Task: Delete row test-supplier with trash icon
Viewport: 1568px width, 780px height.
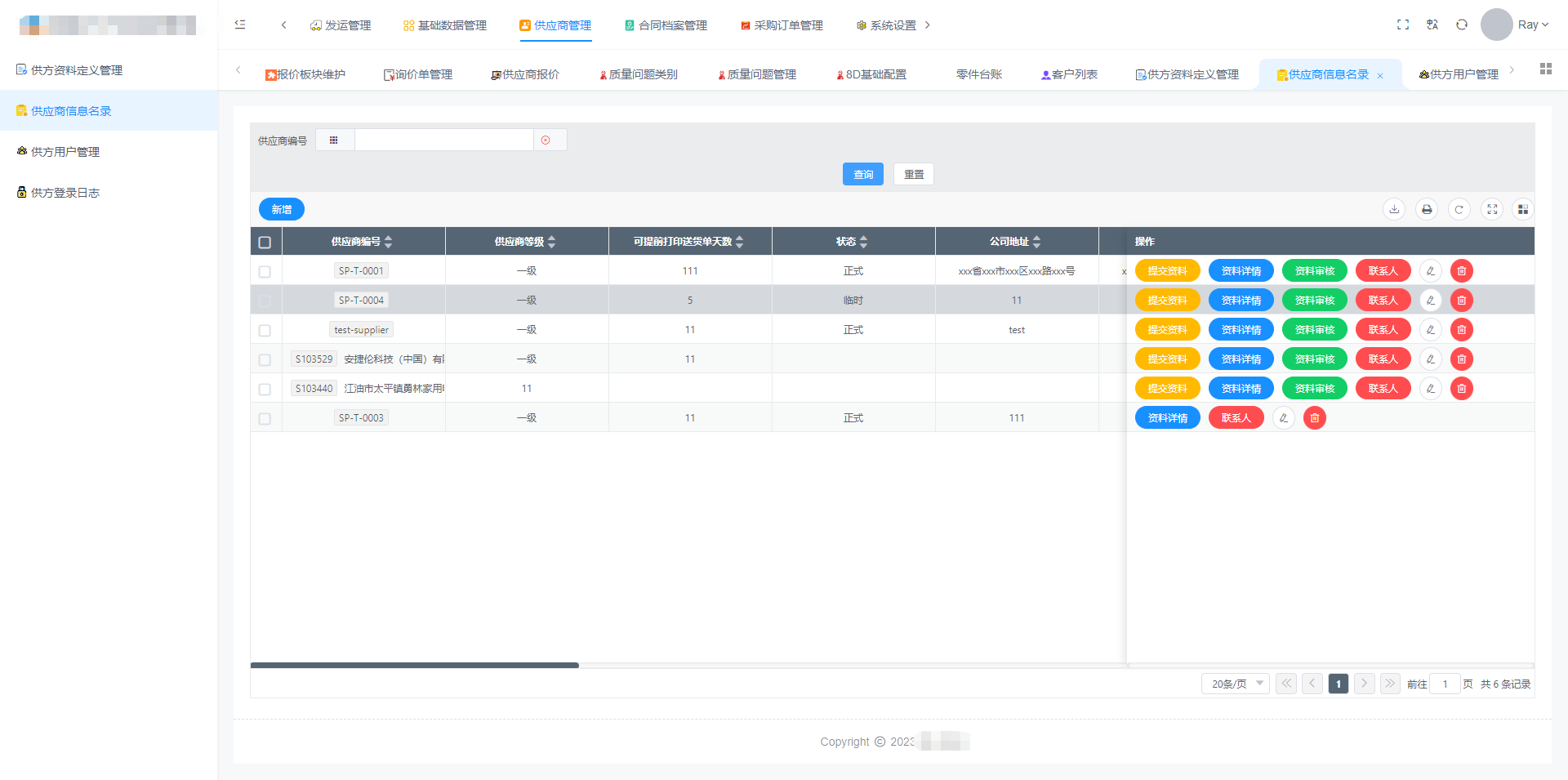Action: (1462, 330)
